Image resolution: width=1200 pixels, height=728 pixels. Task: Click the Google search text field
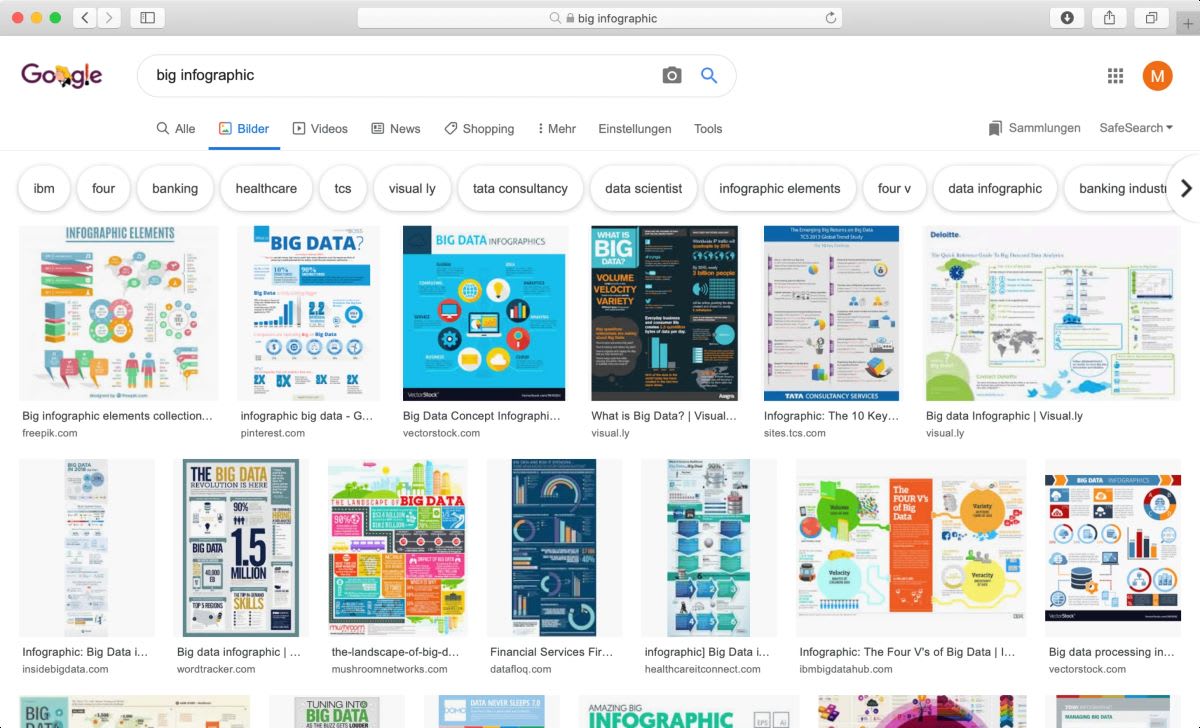click(400, 75)
